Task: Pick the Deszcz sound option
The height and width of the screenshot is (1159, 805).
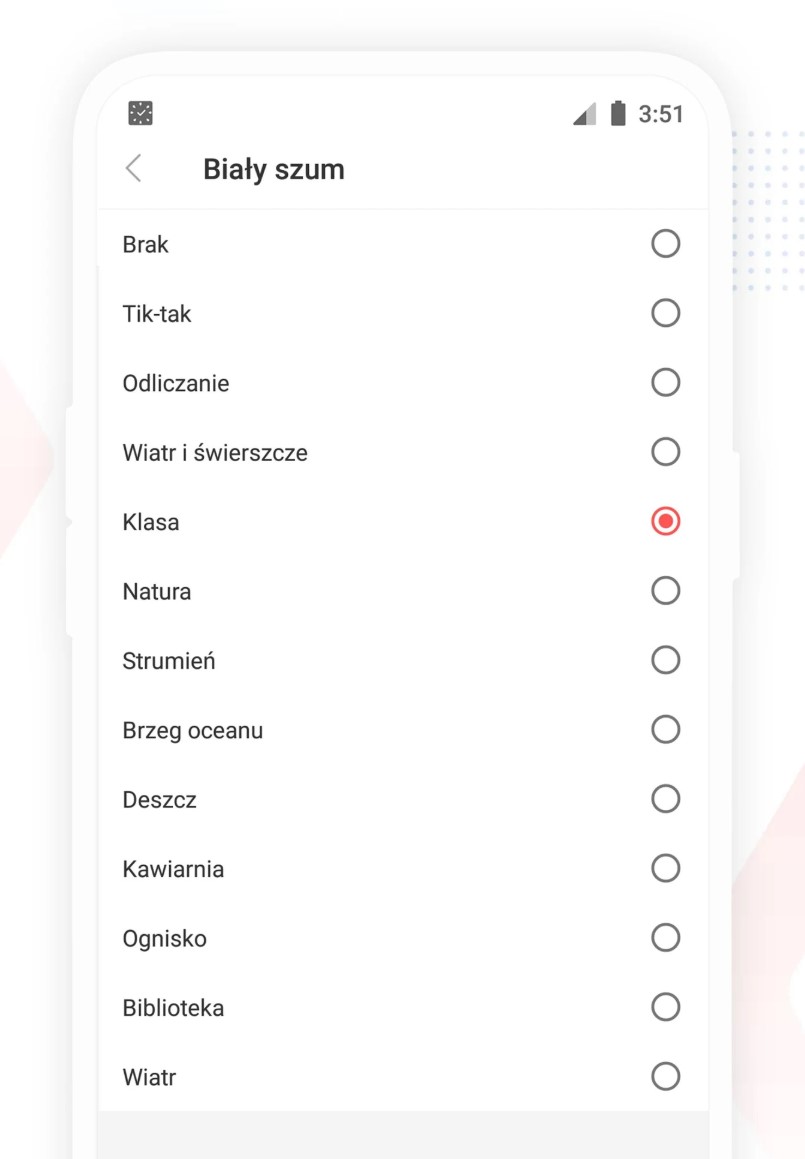Action: click(403, 800)
